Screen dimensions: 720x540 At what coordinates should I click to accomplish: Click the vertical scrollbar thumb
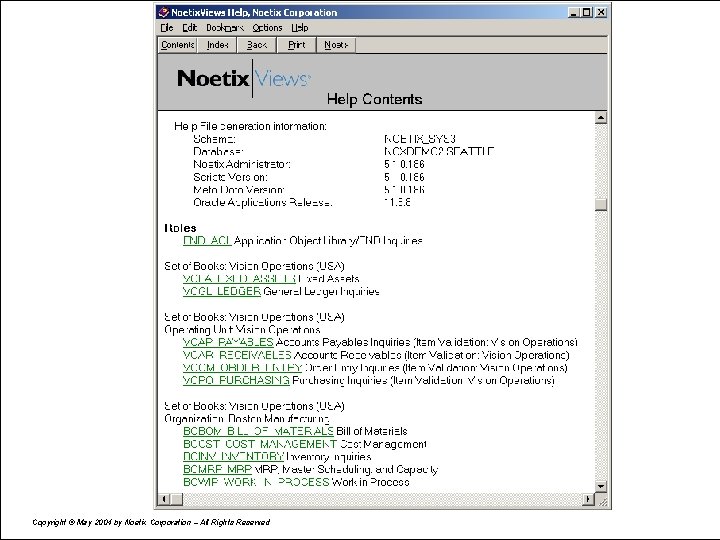[x=601, y=204]
